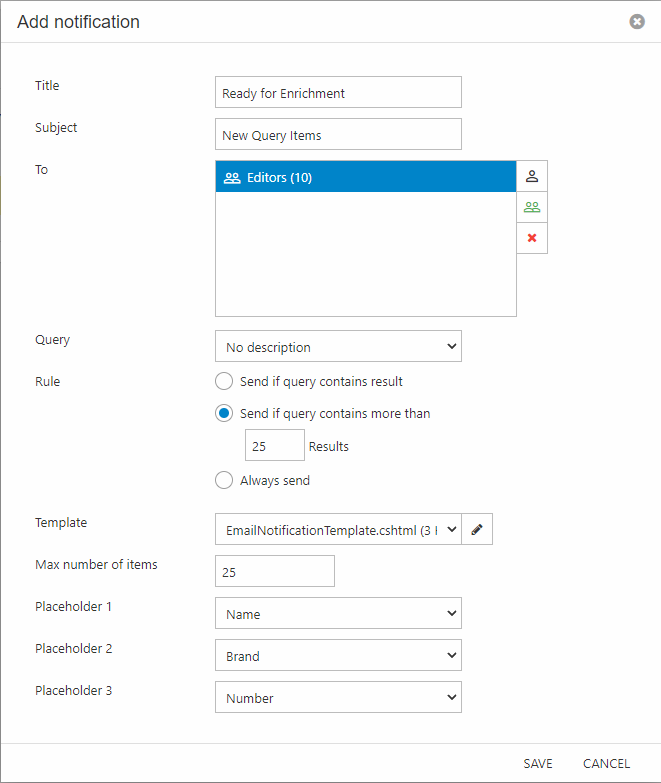Viewport: 661px width, 783px height.
Task: Close the Add notification dialog
Action: pyautogui.click(x=637, y=21)
